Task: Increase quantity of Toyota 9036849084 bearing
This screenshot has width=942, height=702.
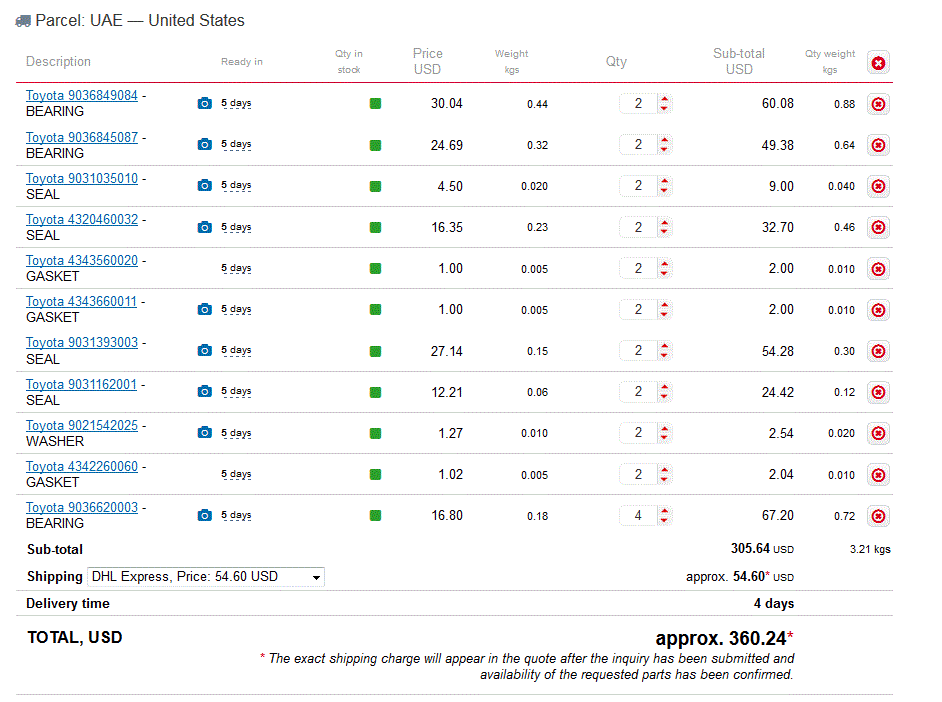Action: [664, 99]
